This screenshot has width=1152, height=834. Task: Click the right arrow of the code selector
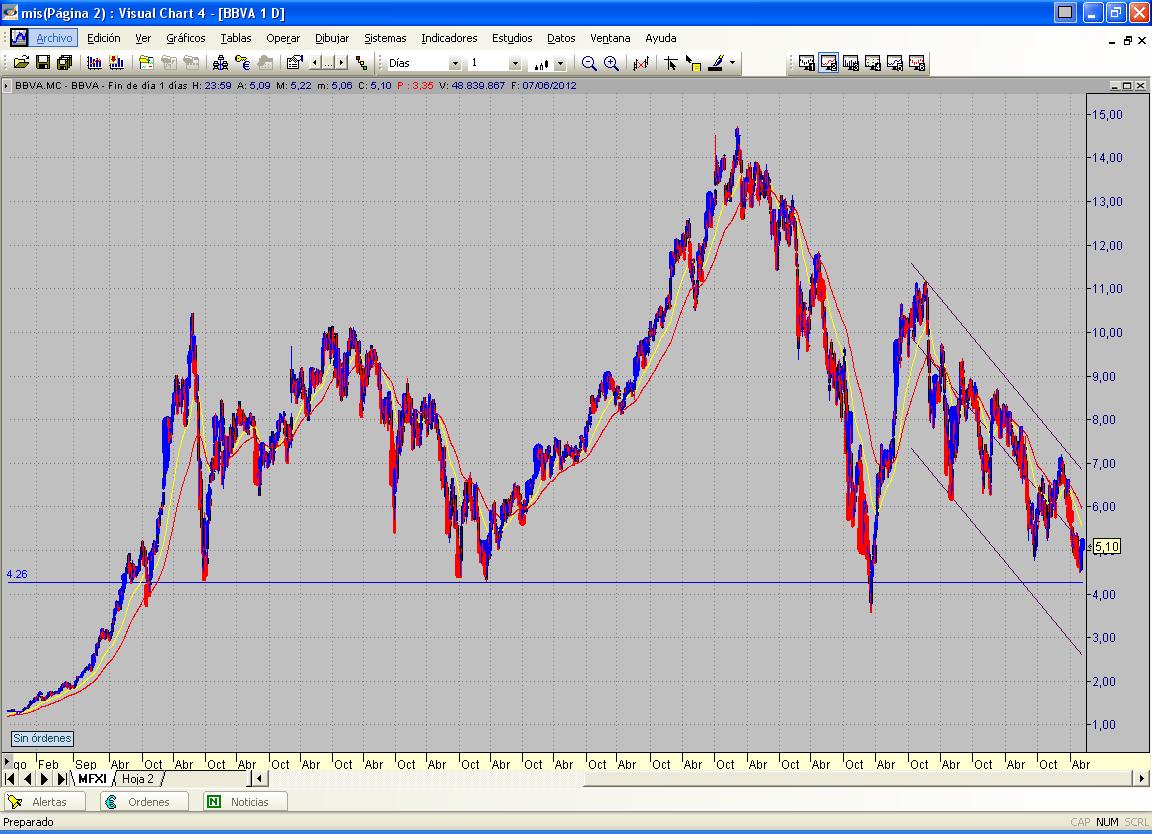[x=342, y=63]
